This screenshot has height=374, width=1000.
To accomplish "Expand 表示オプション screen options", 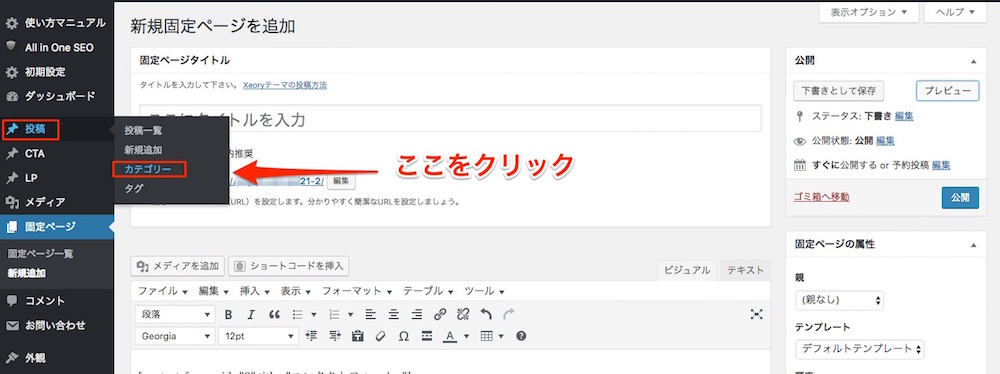I will [869, 12].
